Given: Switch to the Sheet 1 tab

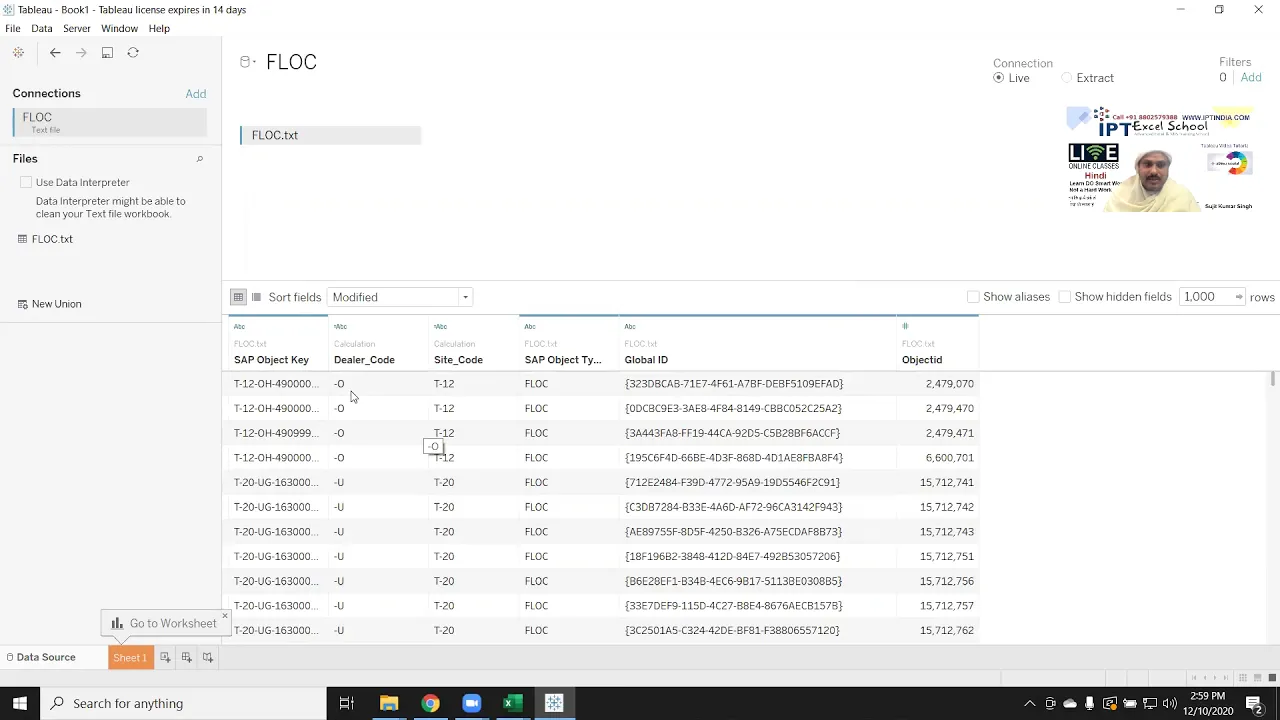Looking at the screenshot, I should coord(130,657).
